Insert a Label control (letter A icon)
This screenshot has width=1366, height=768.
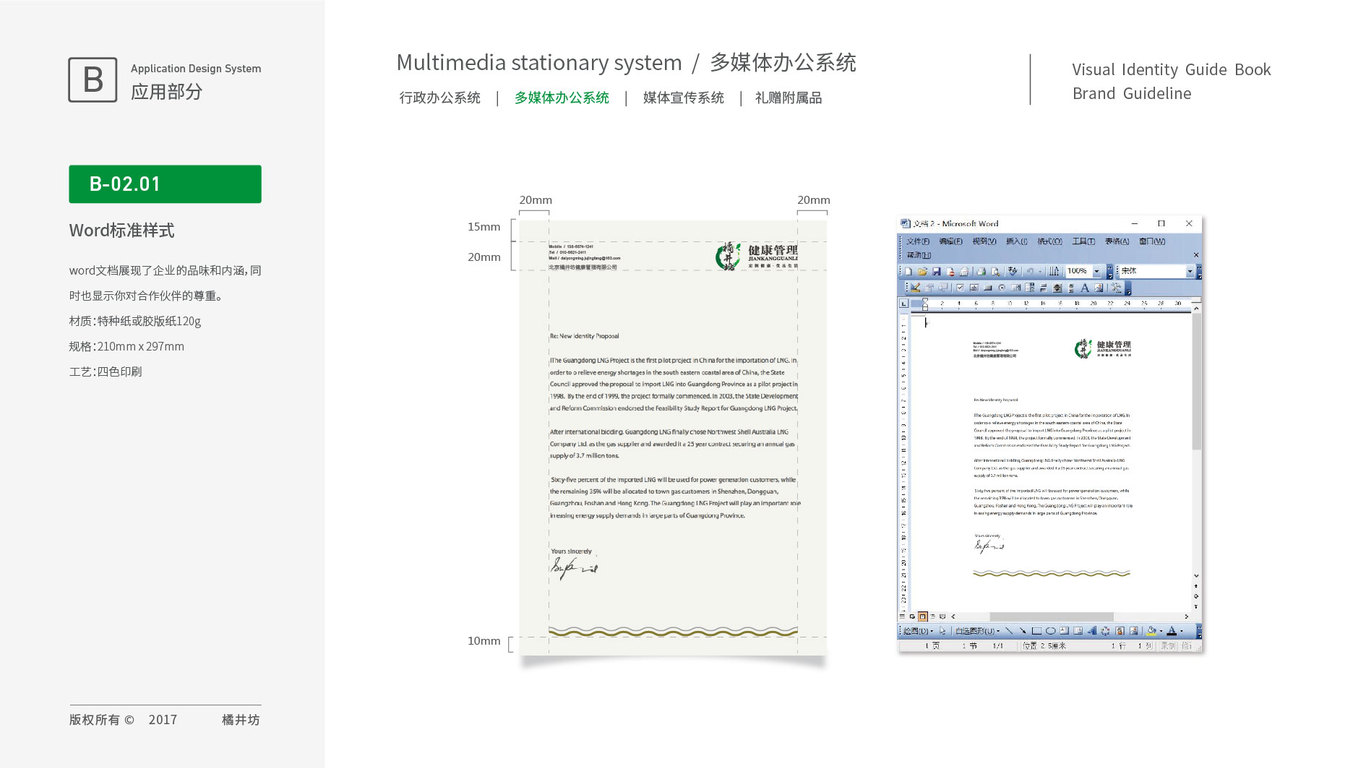click(x=1085, y=288)
